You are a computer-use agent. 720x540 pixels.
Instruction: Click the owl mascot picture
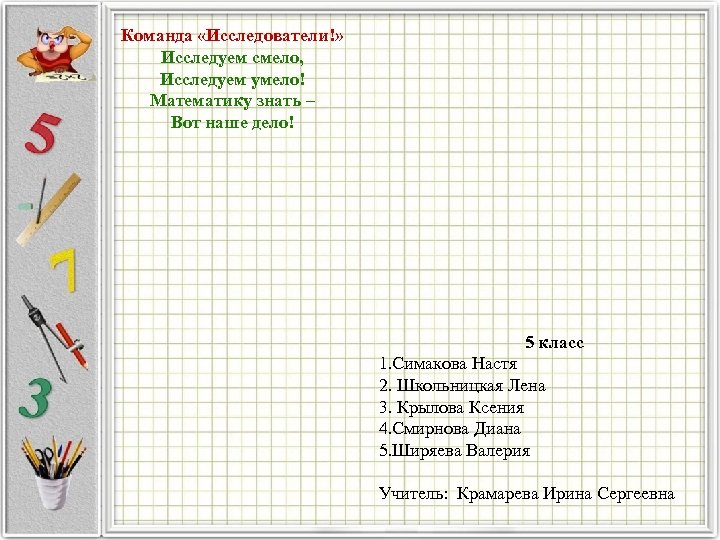click(x=56, y=54)
